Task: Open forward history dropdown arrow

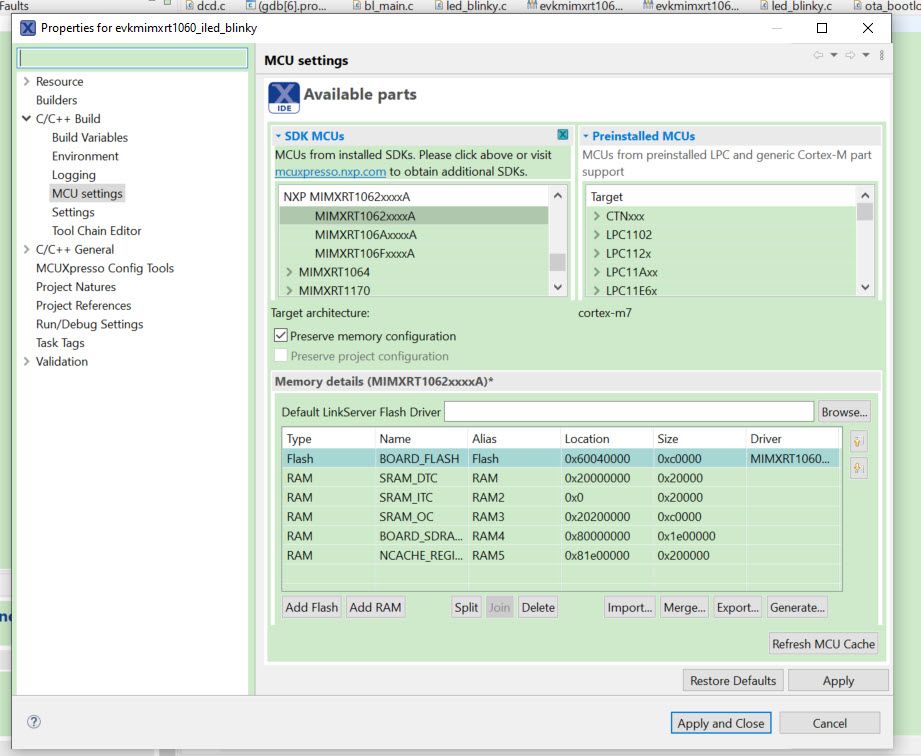Action: click(866, 55)
